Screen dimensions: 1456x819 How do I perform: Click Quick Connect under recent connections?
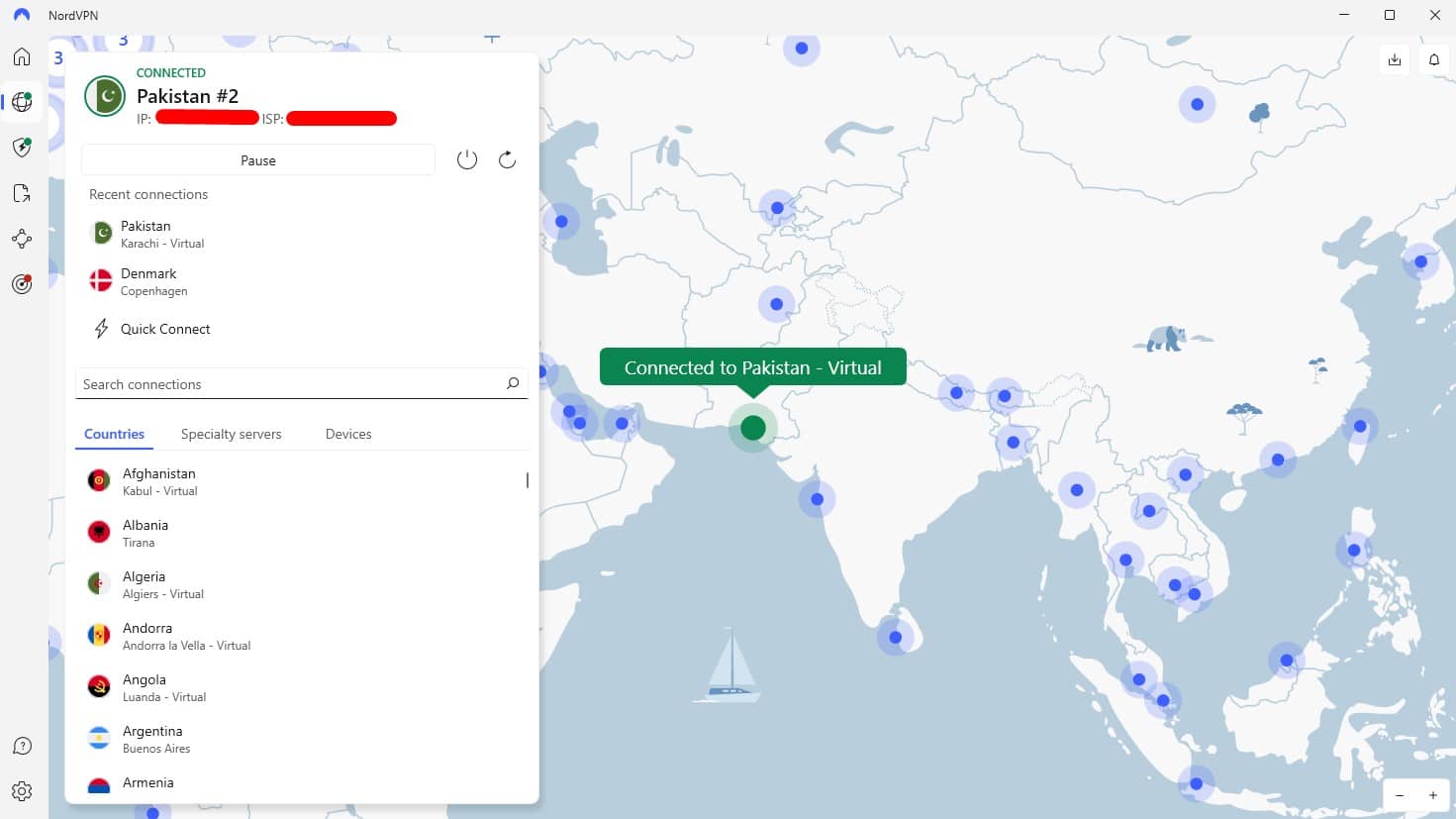tap(165, 329)
